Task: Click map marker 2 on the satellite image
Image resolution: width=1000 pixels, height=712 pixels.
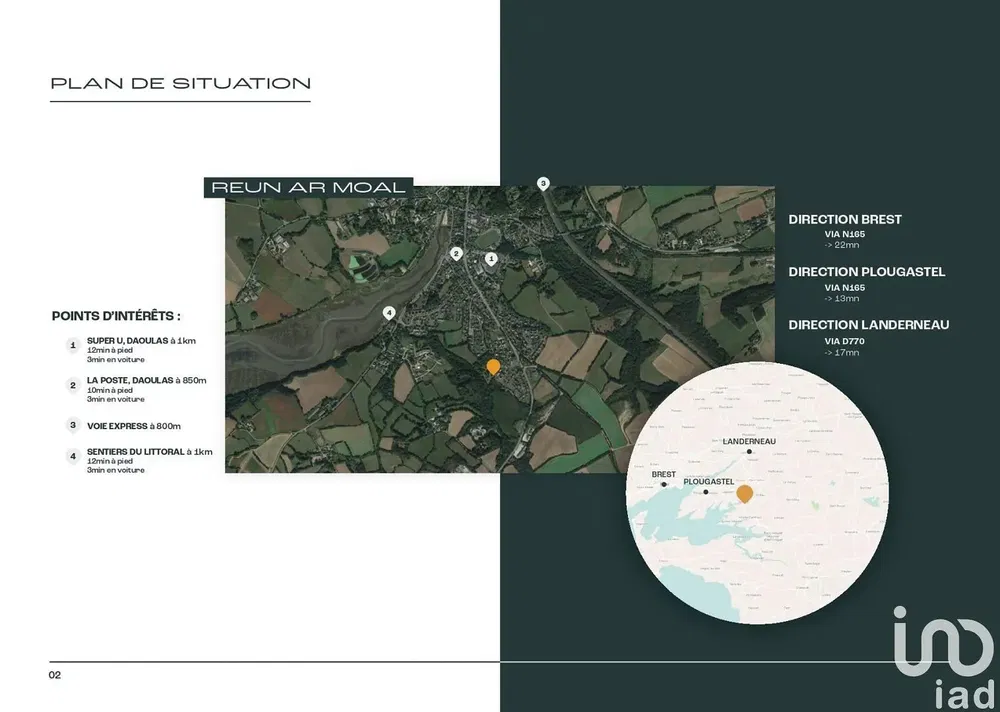Action: click(x=456, y=253)
